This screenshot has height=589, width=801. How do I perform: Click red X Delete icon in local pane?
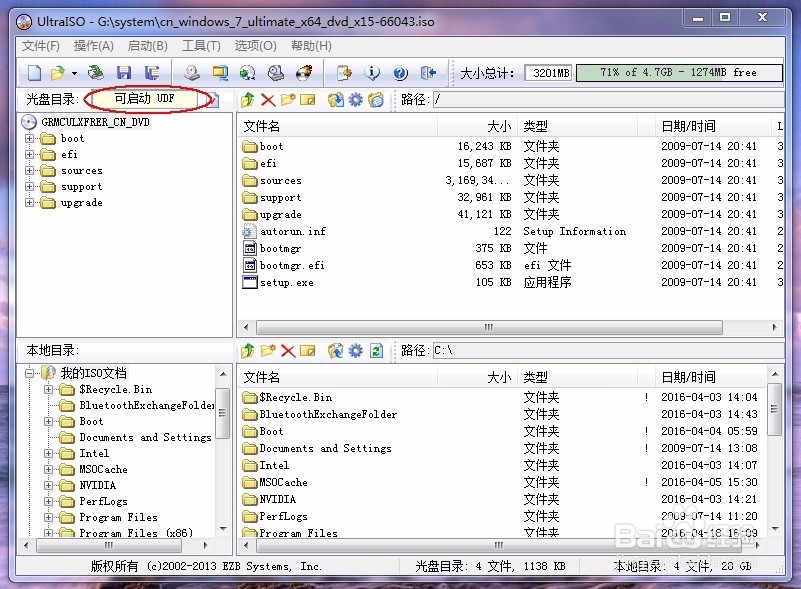pos(288,351)
